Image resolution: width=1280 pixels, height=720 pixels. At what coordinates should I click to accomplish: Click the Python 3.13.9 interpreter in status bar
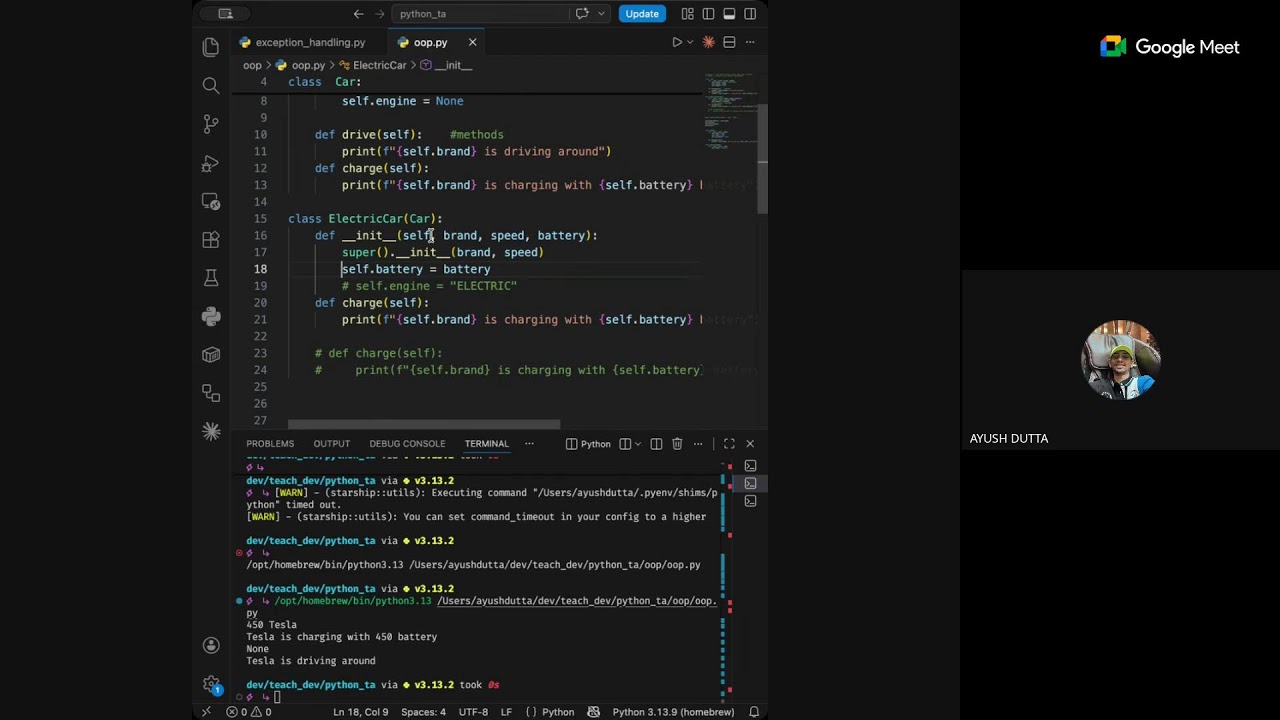coord(673,712)
